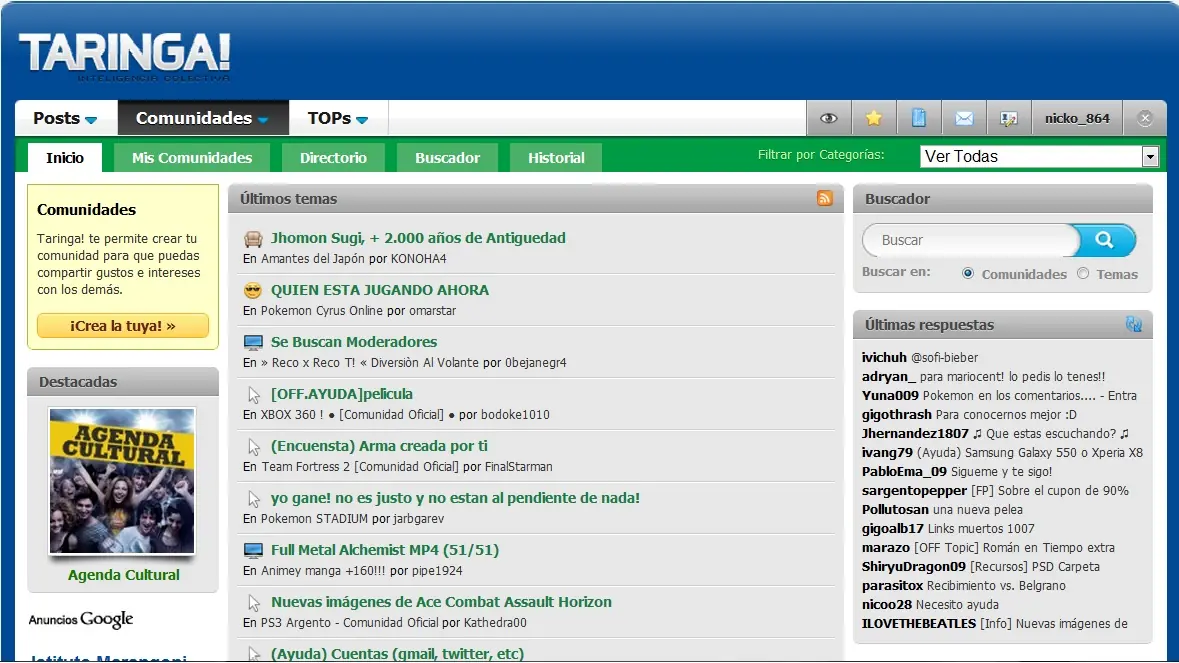Open PabloEma_09 Sigueme y te sigo reply
Image resolution: width=1179 pixels, height=663 pixels.
tap(957, 471)
